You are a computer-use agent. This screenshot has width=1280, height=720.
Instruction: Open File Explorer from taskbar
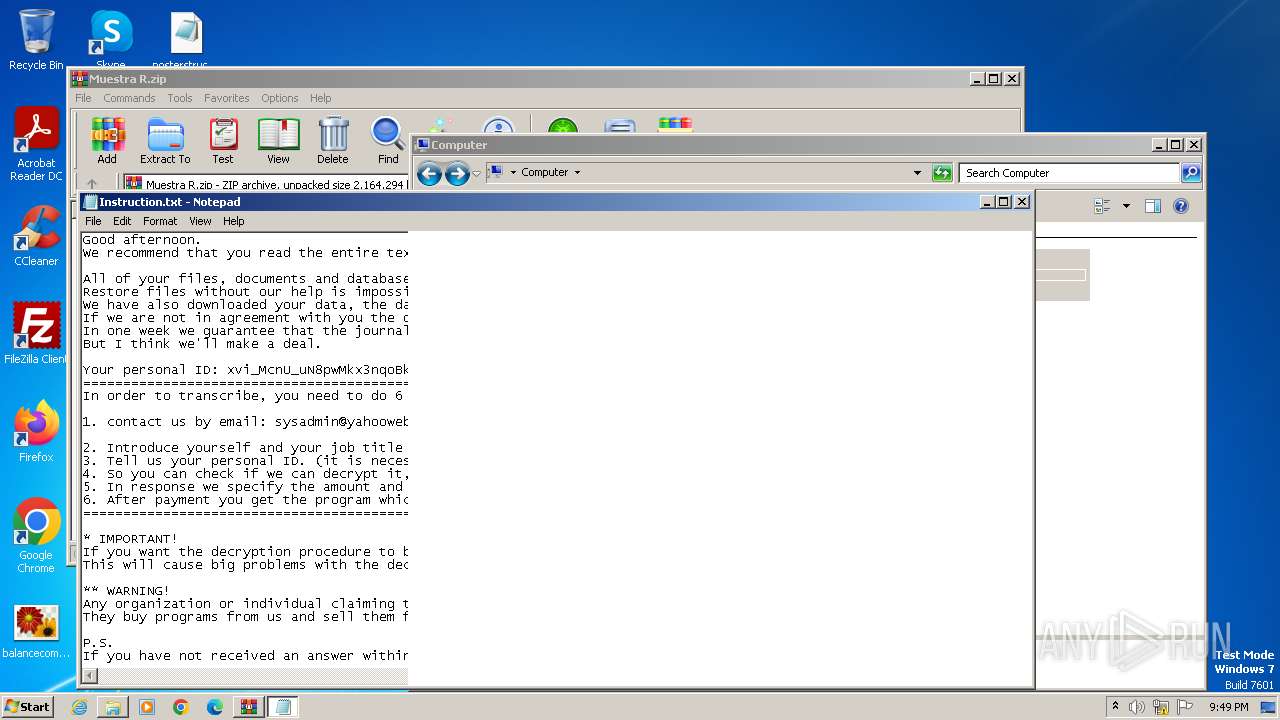click(x=113, y=707)
